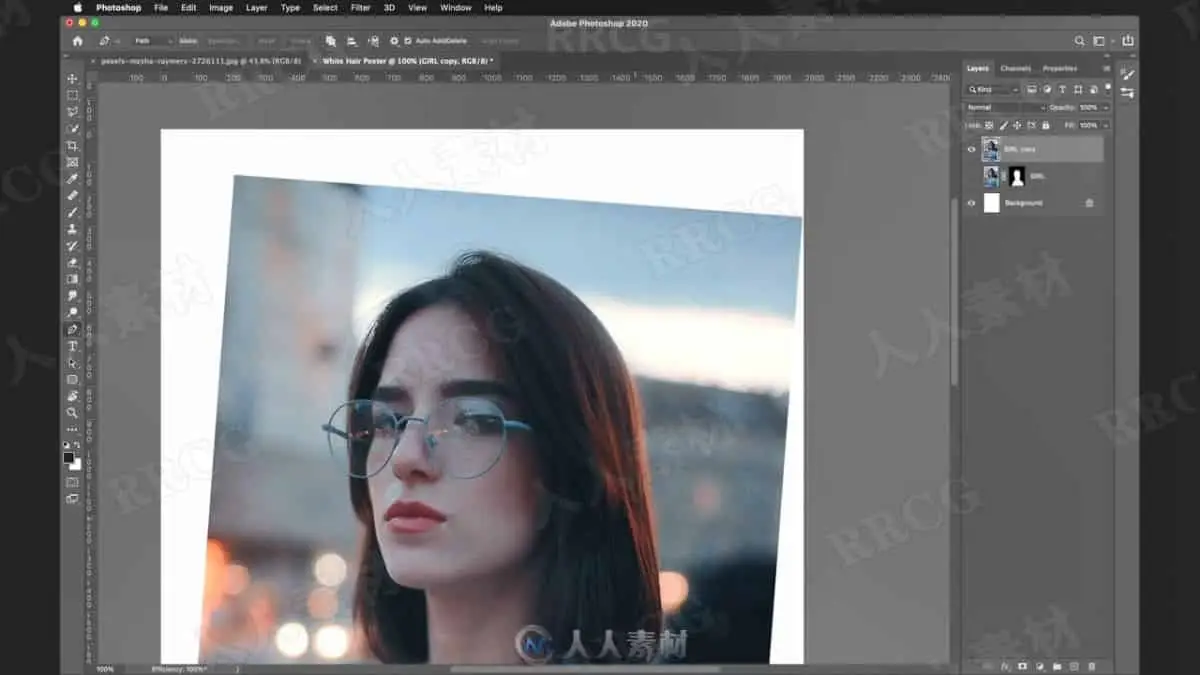Click the Background layer thumbnail
This screenshot has width=1200, height=675.
pos(991,203)
